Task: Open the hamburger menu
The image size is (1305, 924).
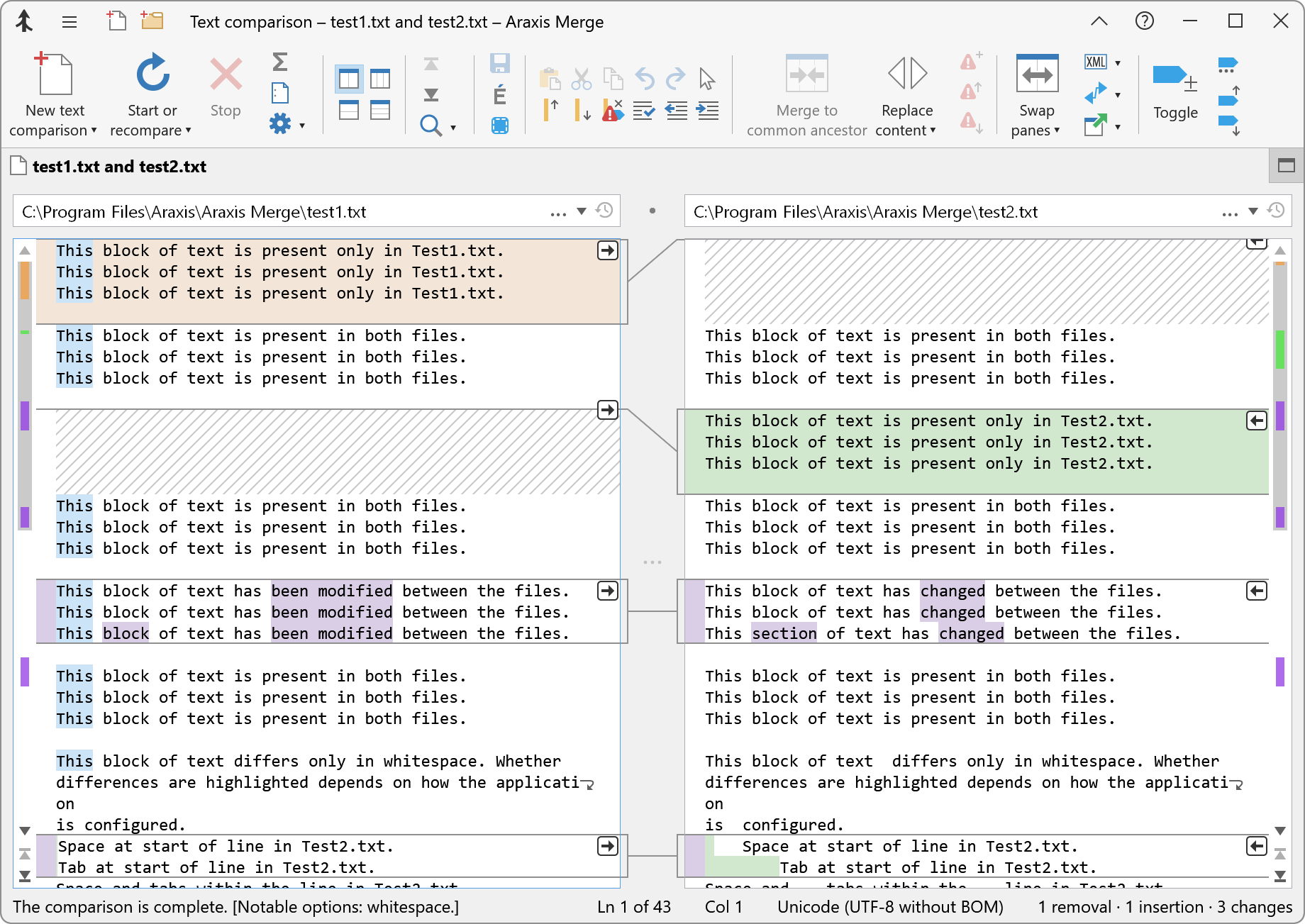Action: coord(69,21)
